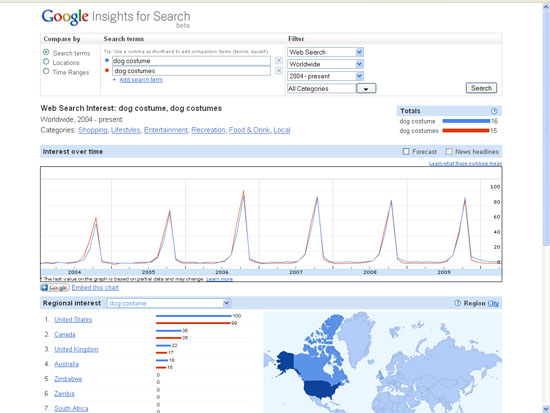Open the Recreation category link

coord(208,130)
